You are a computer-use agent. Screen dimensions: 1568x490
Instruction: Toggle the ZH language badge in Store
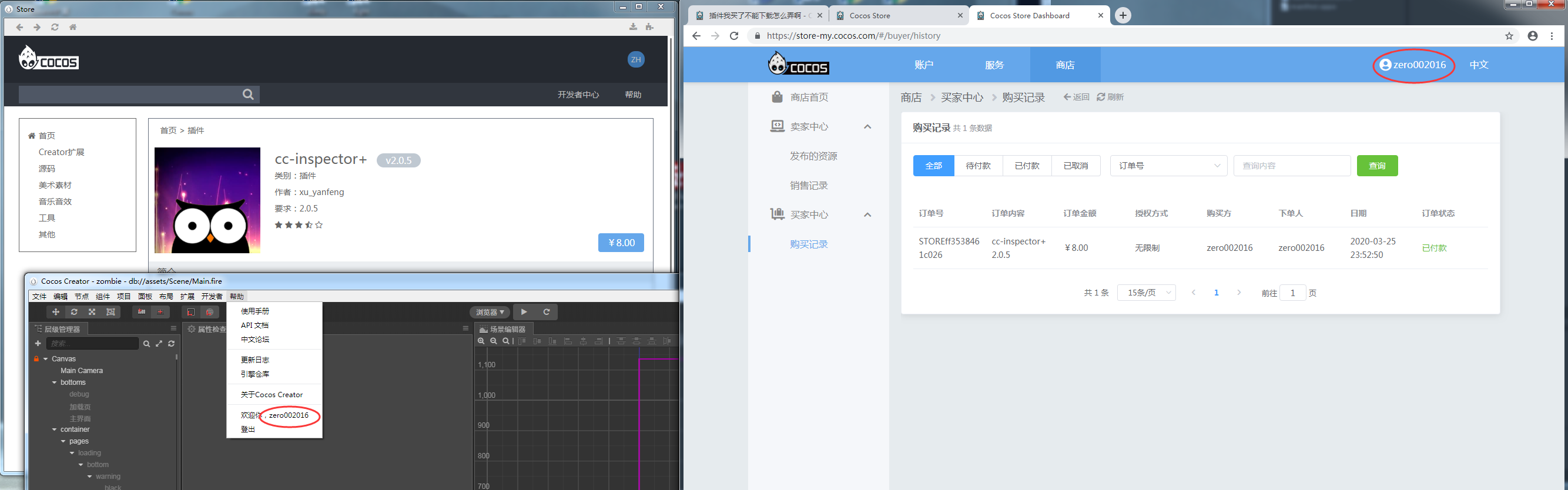(x=636, y=60)
